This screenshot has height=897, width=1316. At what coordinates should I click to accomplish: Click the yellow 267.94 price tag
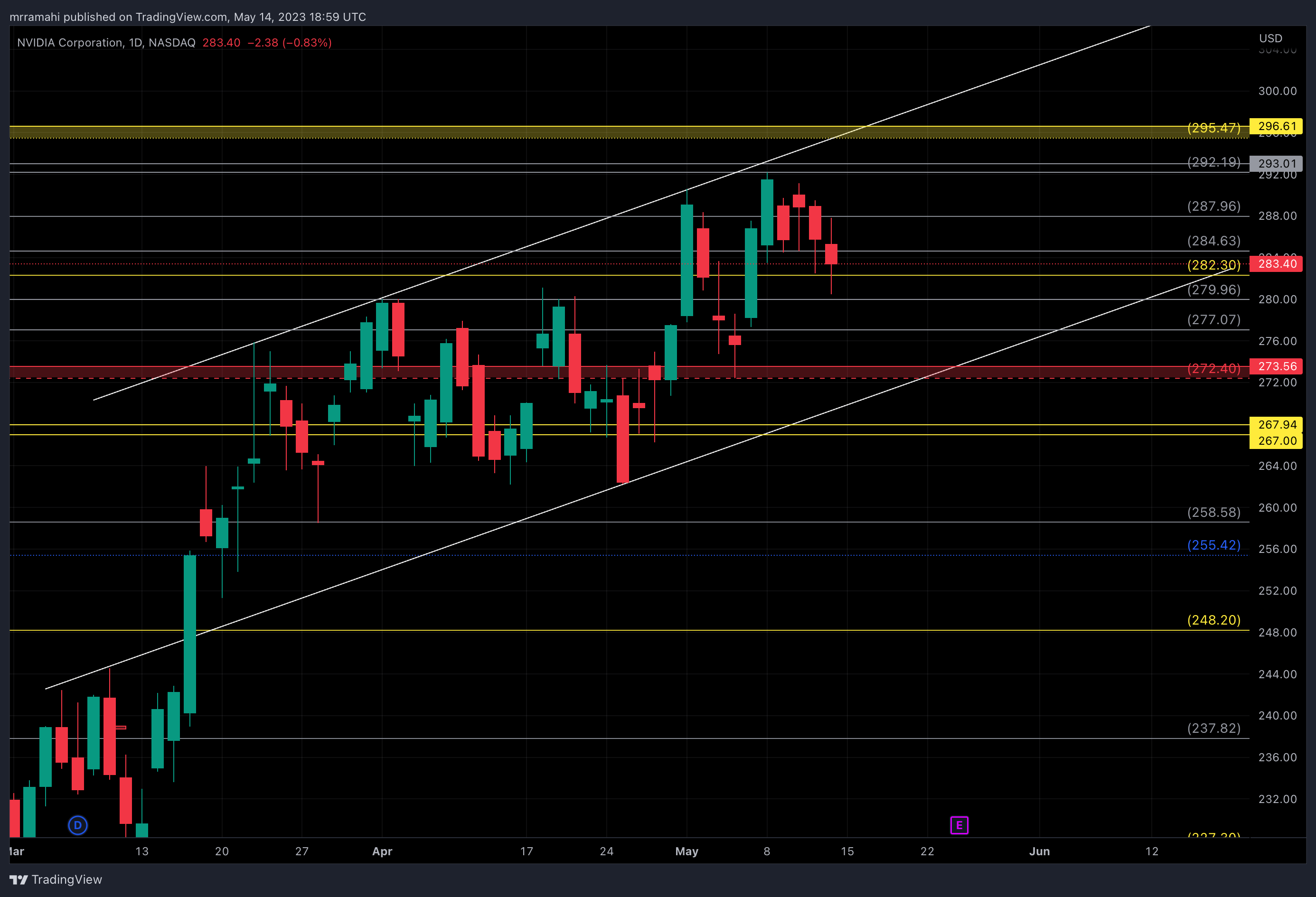[x=1277, y=424]
